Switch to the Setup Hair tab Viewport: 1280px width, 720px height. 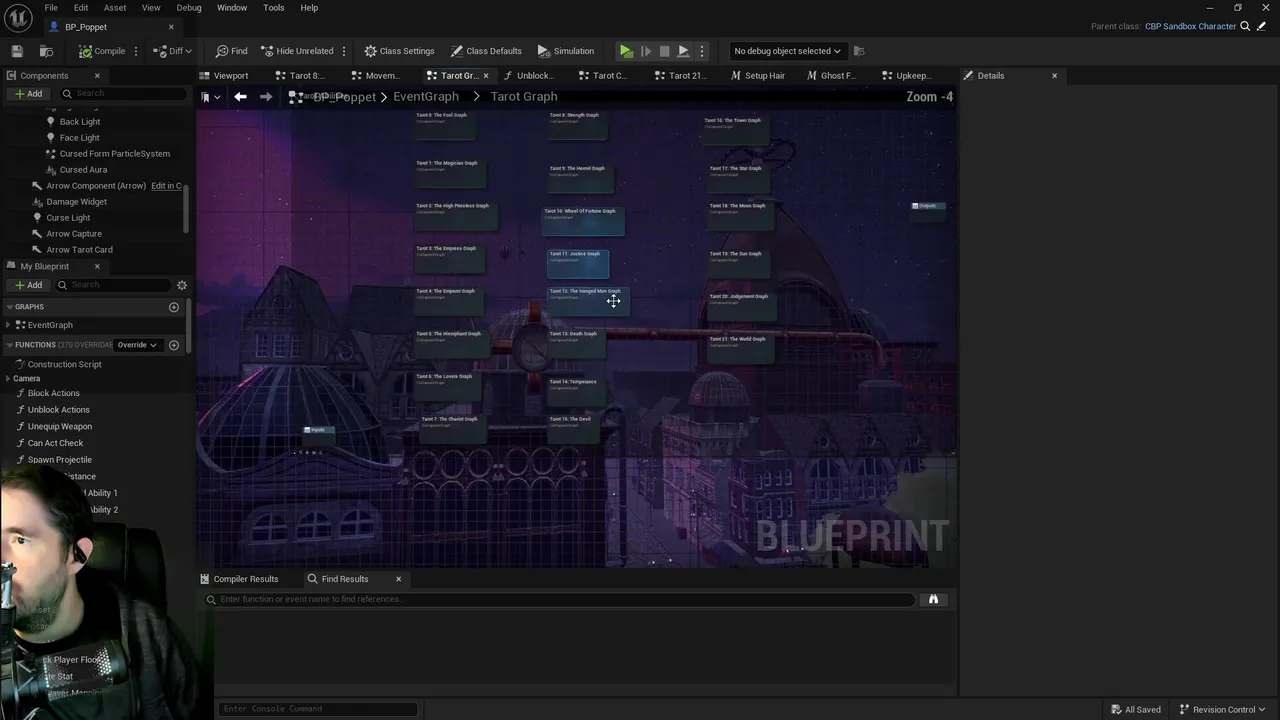click(758, 76)
